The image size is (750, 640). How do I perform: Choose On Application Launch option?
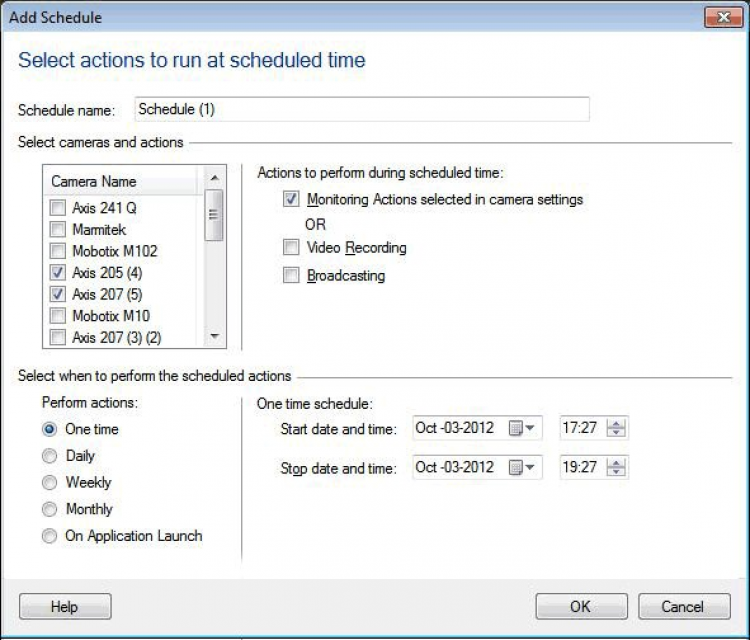pyautogui.click(x=50, y=537)
